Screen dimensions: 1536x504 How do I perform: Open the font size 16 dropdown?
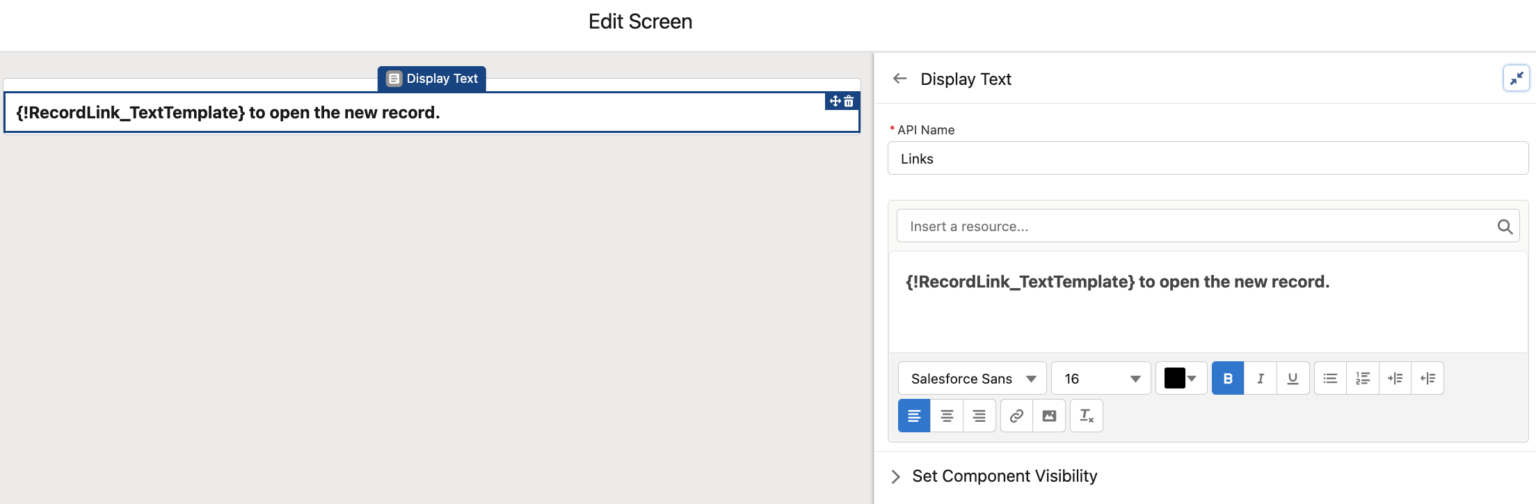click(x=1101, y=378)
